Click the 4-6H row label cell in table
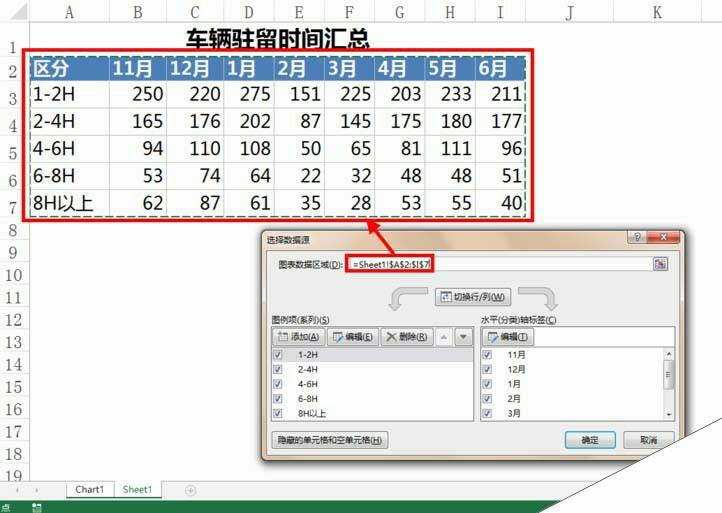The image size is (722, 513). [x=70, y=148]
